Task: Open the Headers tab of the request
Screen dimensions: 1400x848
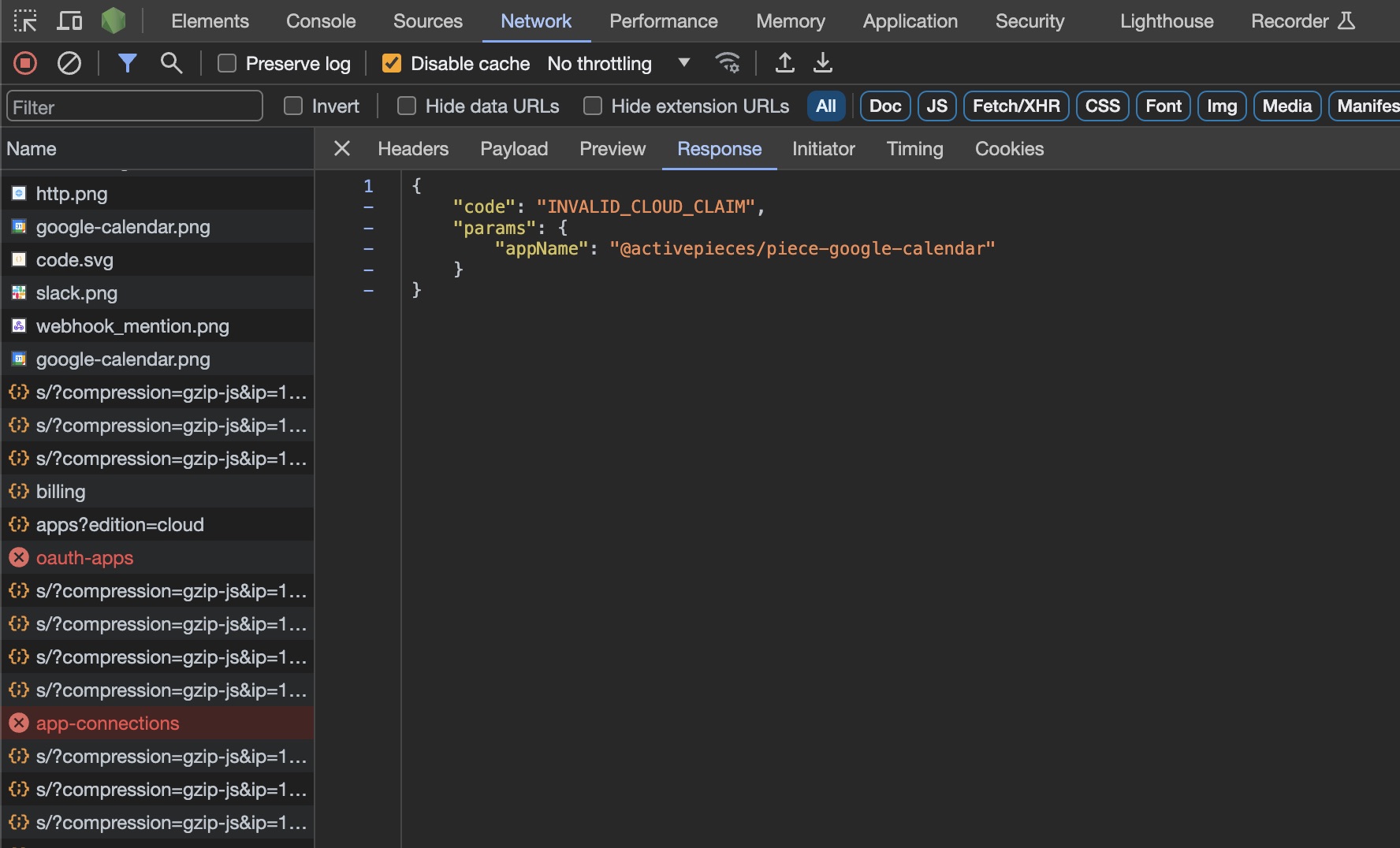Action: (x=413, y=149)
